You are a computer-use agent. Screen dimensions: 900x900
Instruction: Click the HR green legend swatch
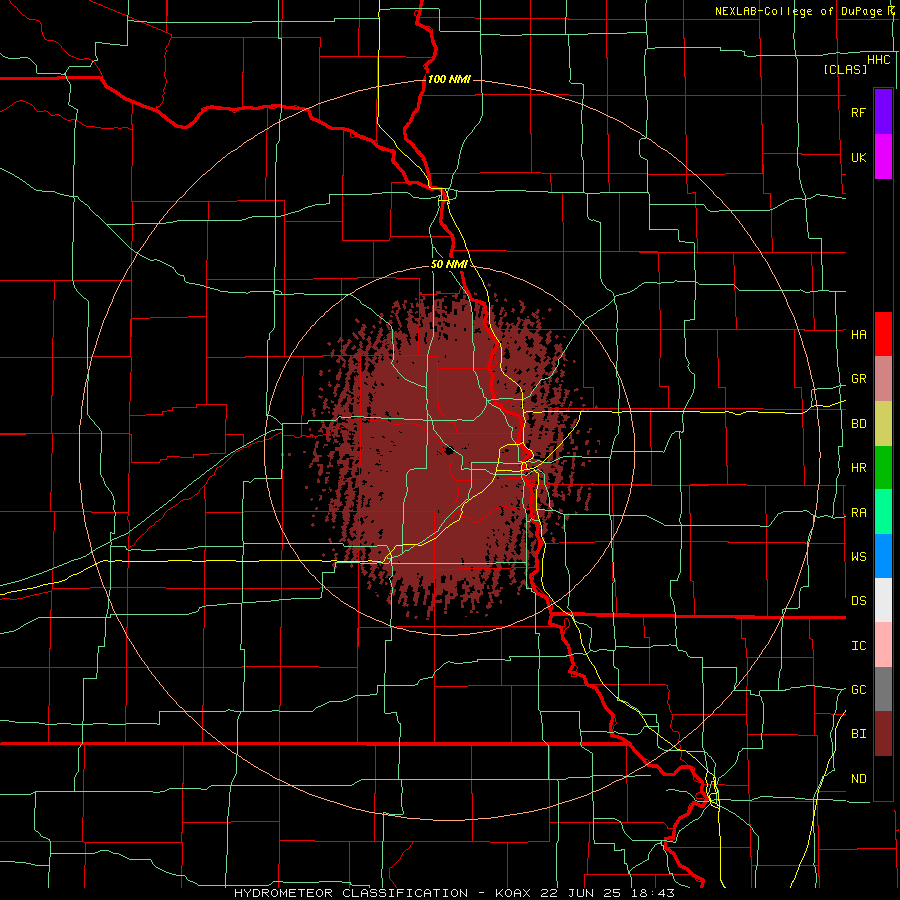883,468
